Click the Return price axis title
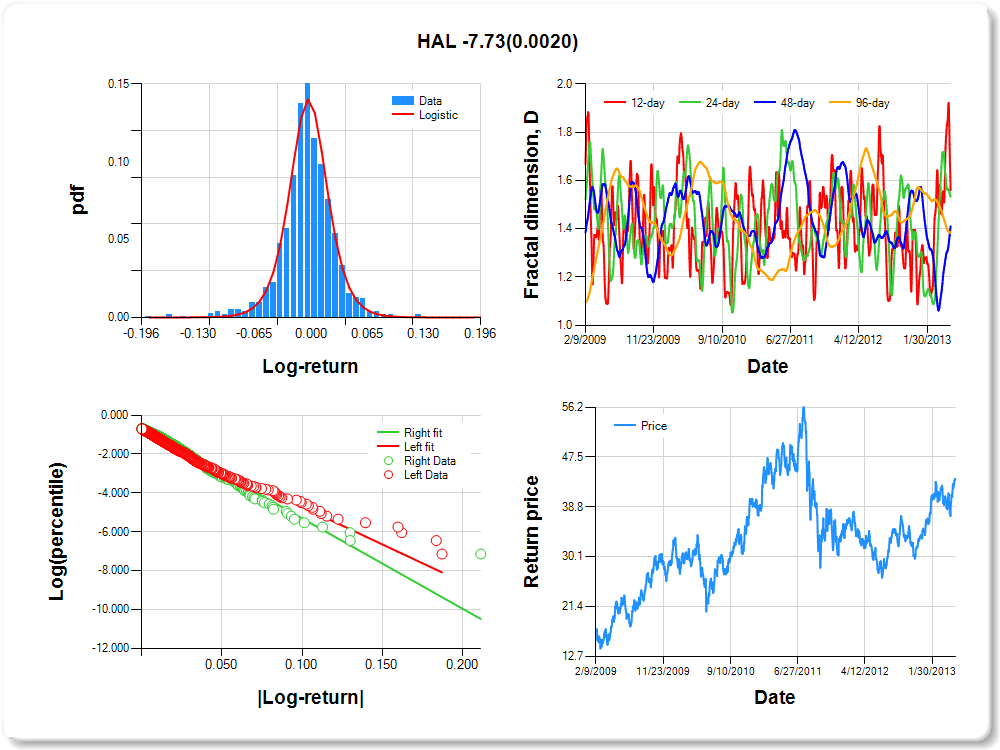This screenshot has width=1000, height=750. pyautogui.click(x=532, y=531)
